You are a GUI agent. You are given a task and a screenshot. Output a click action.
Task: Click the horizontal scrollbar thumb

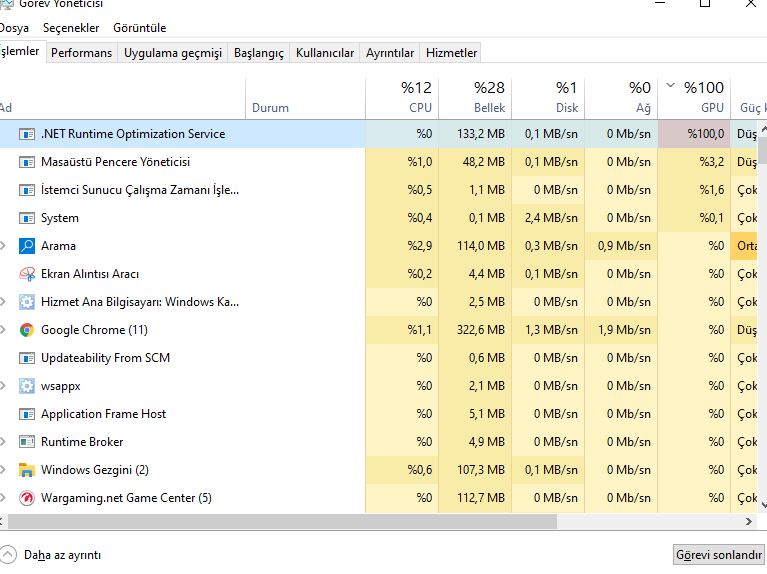(282, 522)
